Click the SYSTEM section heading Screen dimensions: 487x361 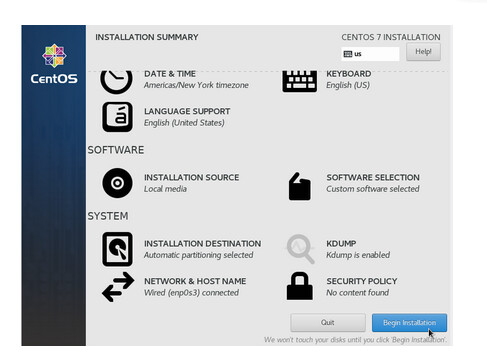108,216
